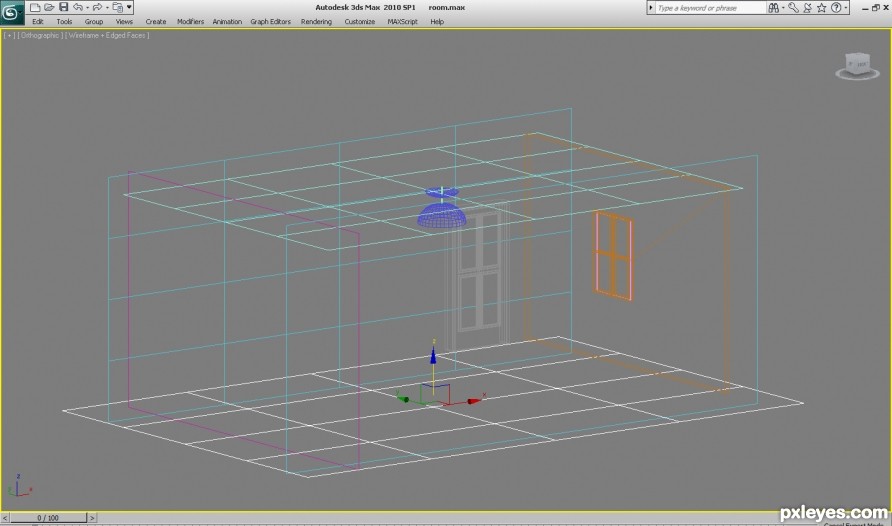Click the Undo arrow icon

point(78,7)
